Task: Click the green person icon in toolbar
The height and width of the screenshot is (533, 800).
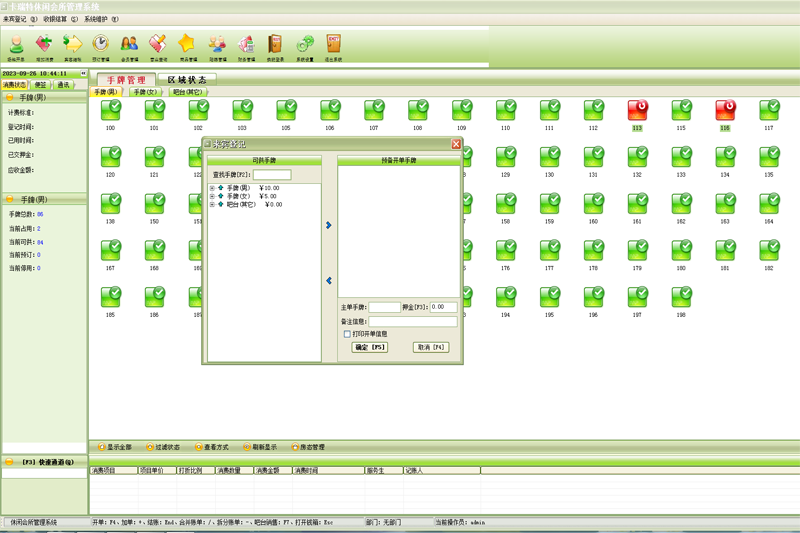Action: click(x=16, y=45)
